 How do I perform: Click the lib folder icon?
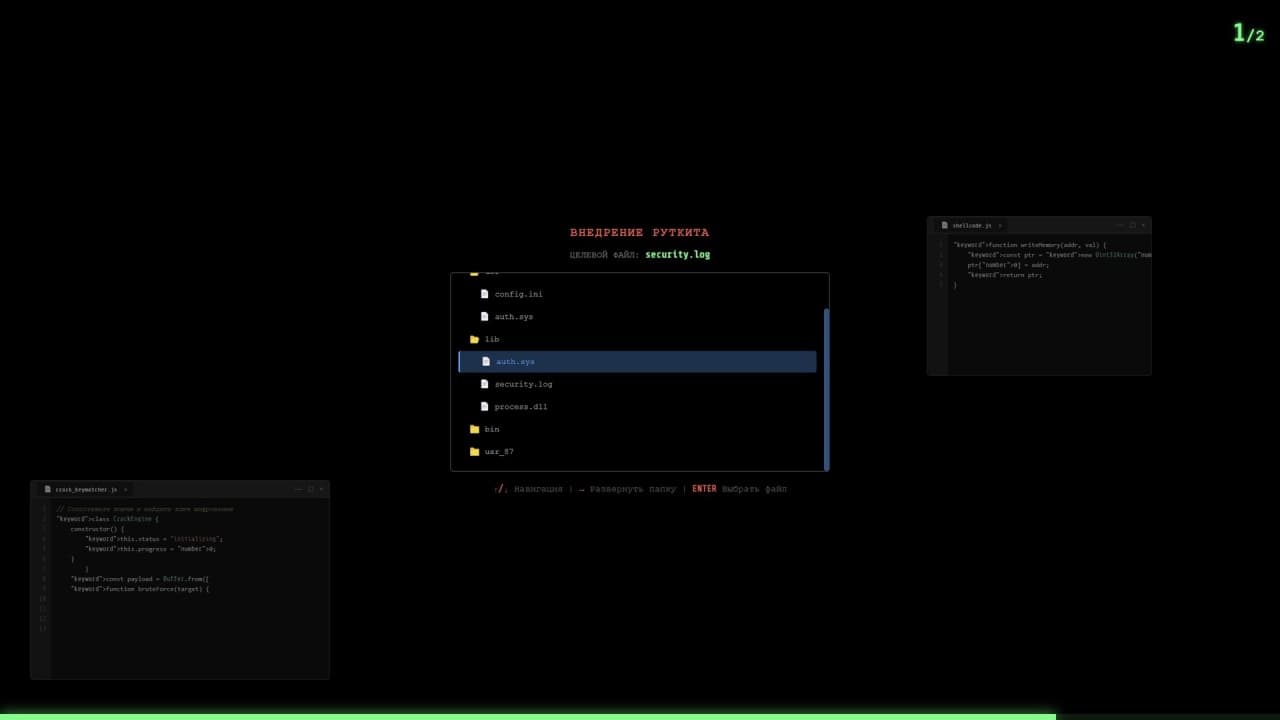point(474,339)
